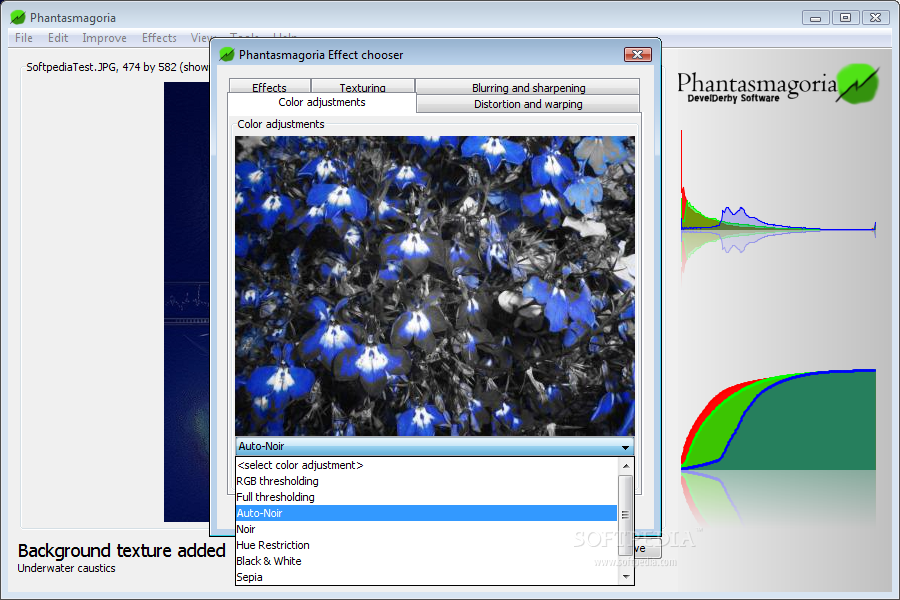Image resolution: width=900 pixels, height=600 pixels.
Task: Close the Phantasmagoria main window
Action: point(875,18)
